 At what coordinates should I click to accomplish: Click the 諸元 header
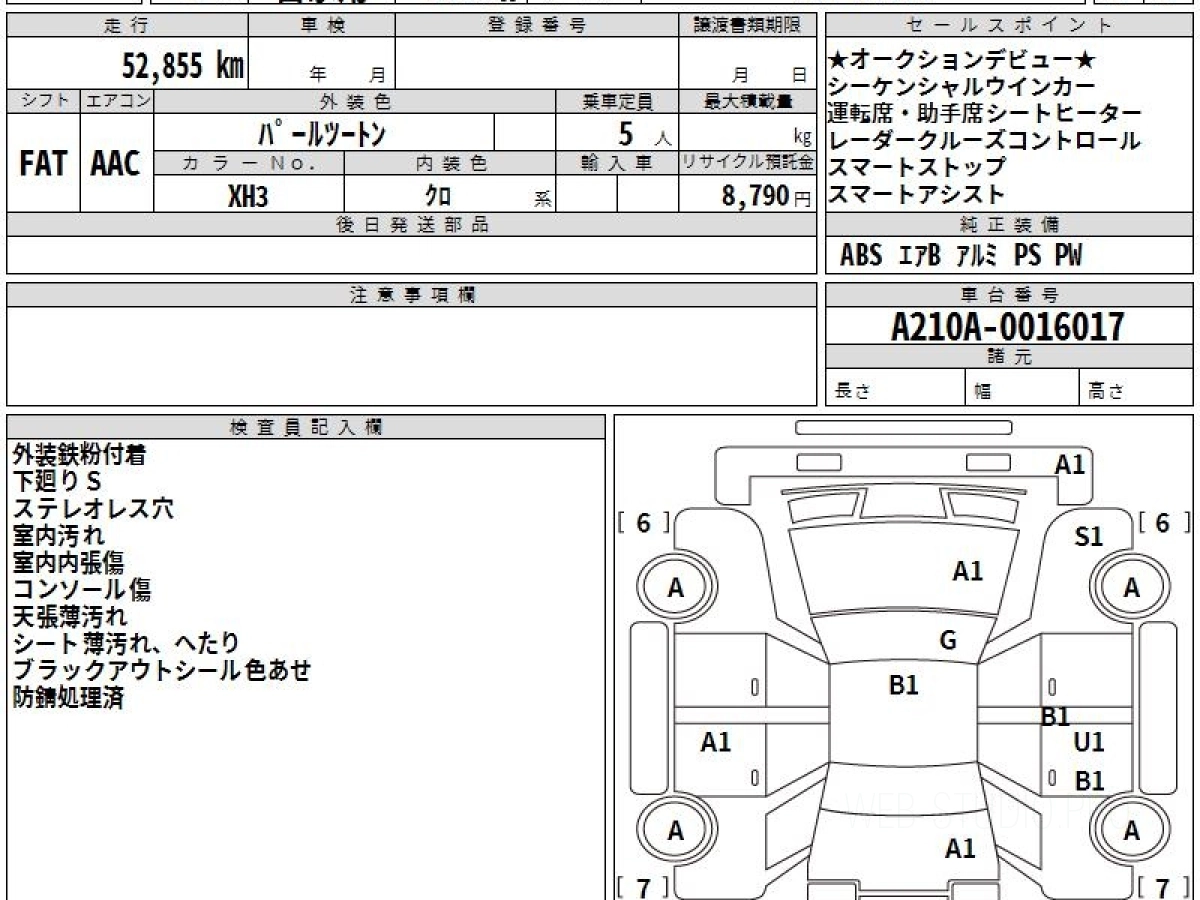click(x=1009, y=357)
